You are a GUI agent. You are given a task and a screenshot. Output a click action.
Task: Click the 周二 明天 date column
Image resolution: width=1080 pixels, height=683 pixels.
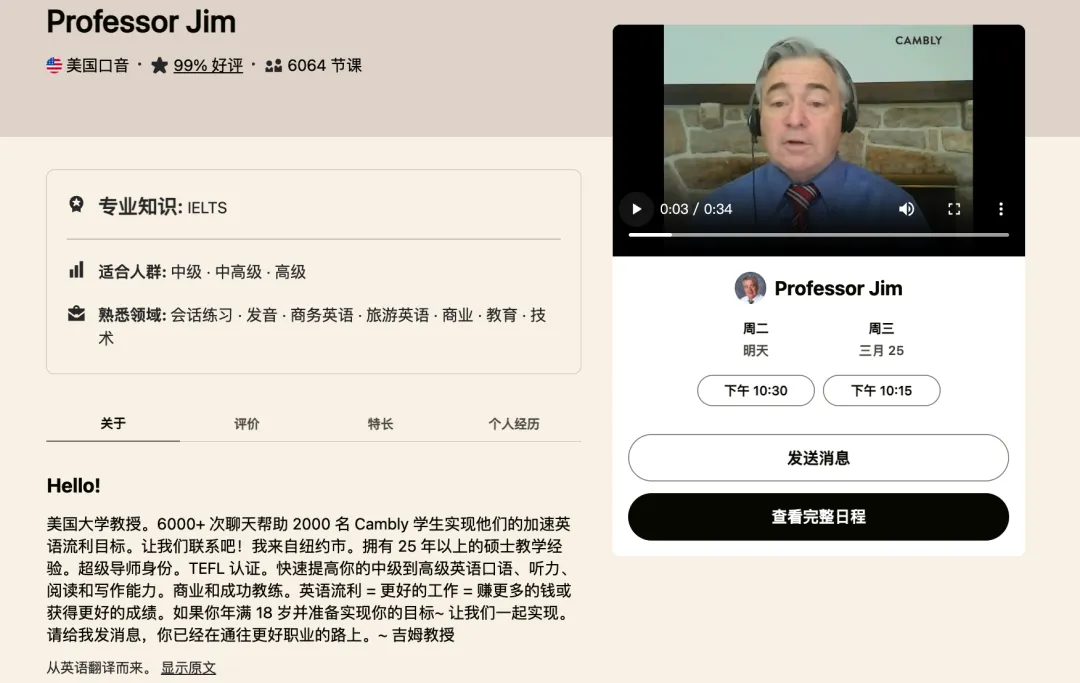(x=756, y=339)
